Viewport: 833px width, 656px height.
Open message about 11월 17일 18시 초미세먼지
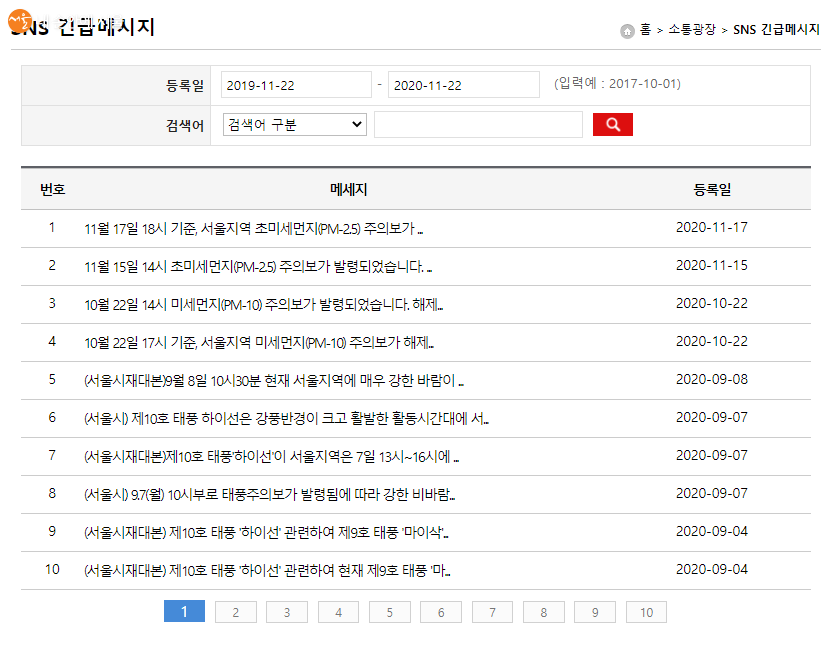(x=254, y=228)
